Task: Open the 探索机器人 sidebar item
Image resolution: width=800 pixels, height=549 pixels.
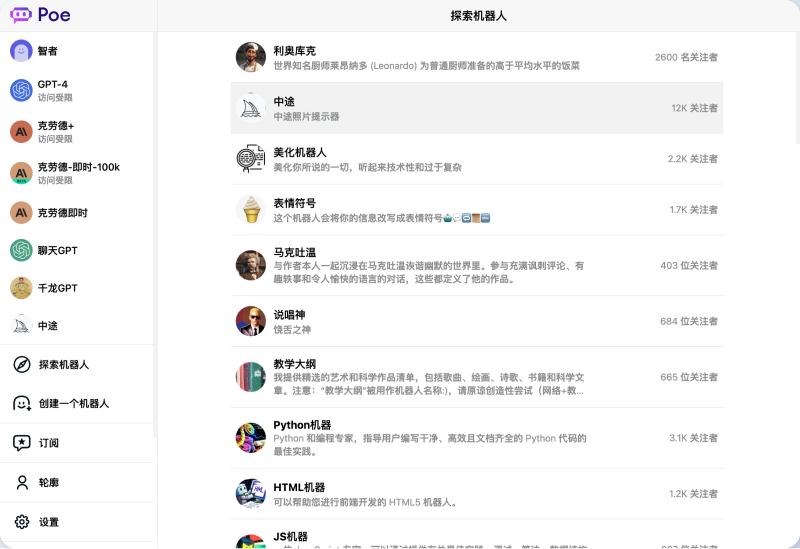Action: (77, 364)
